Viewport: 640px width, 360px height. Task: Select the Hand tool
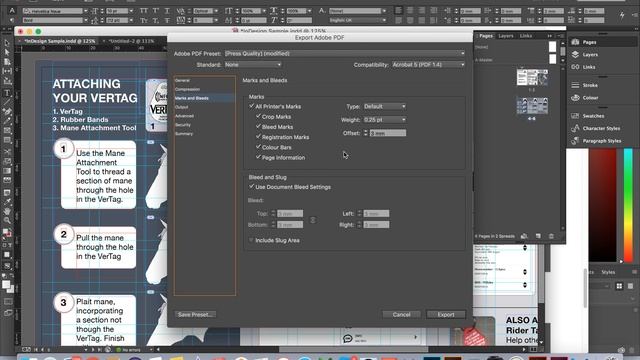coord(7,211)
